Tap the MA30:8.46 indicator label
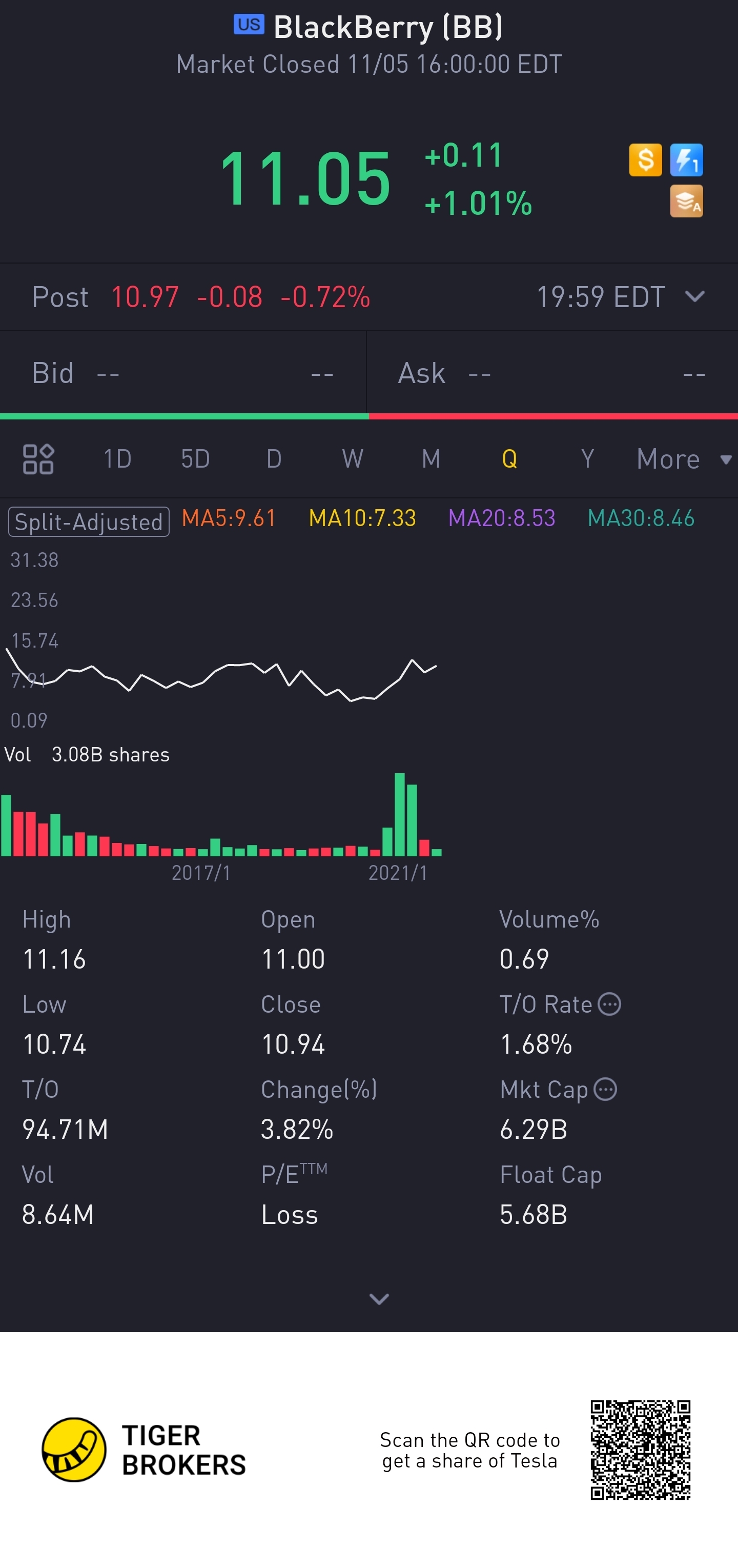This screenshot has height=1568, width=738. coord(641,518)
